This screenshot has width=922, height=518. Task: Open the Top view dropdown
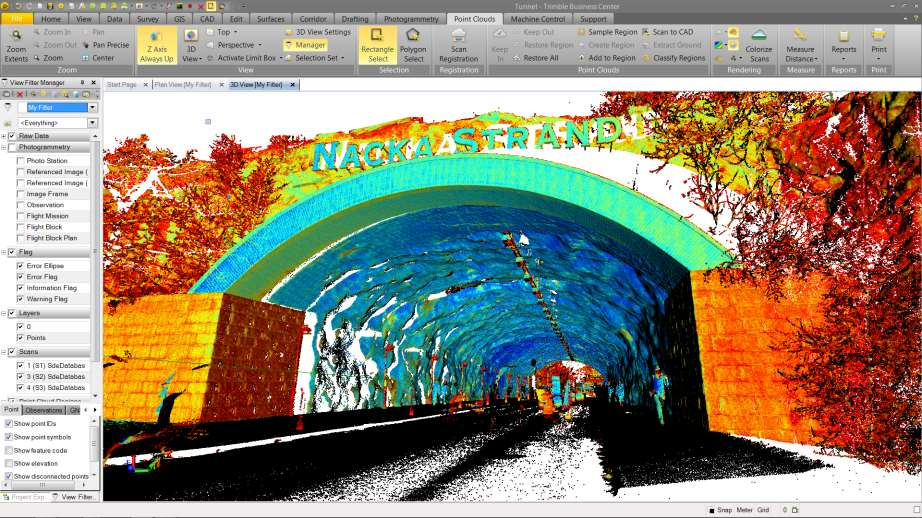point(236,32)
